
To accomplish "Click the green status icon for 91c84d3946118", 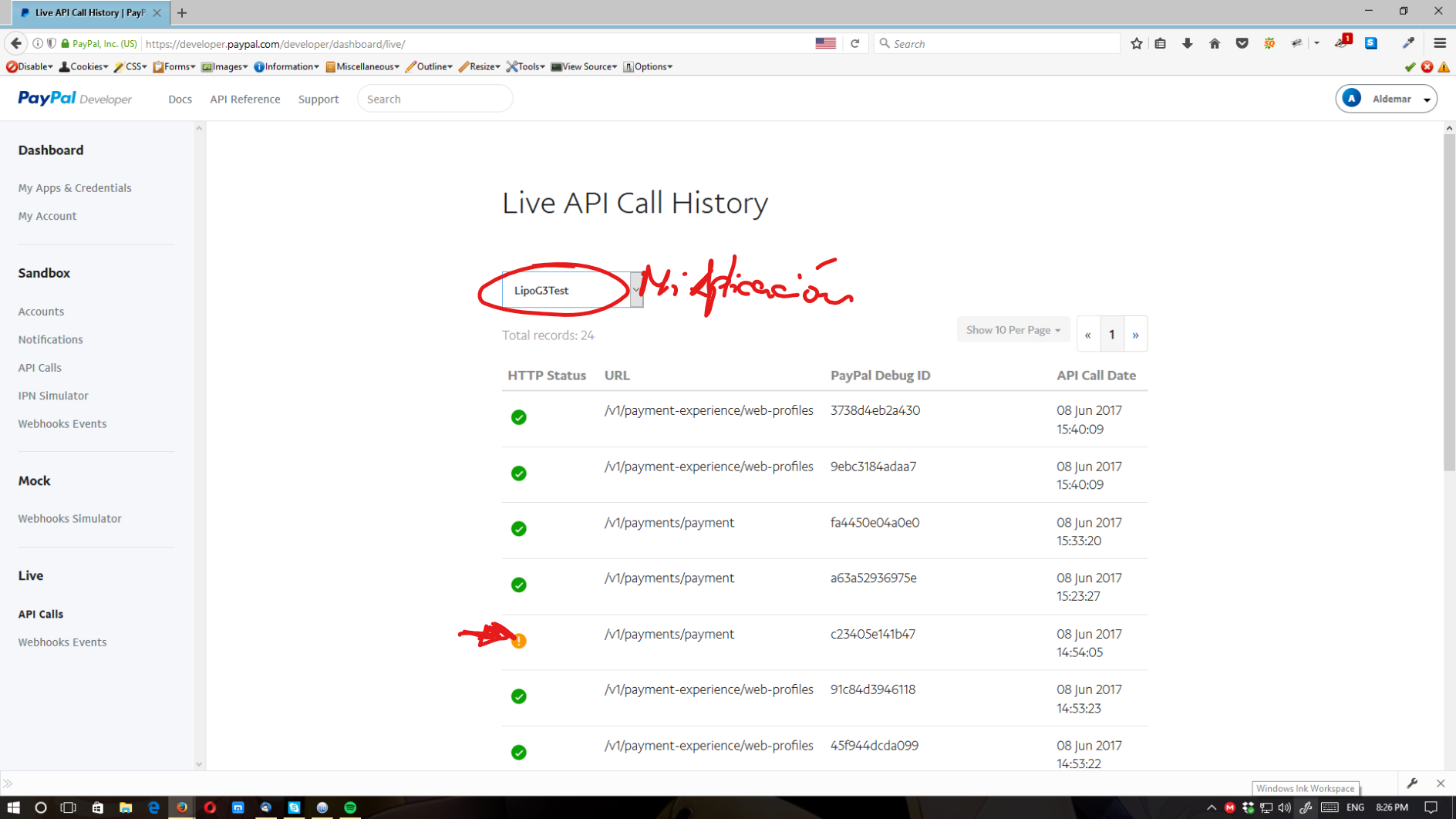I will [x=519, y=696].
